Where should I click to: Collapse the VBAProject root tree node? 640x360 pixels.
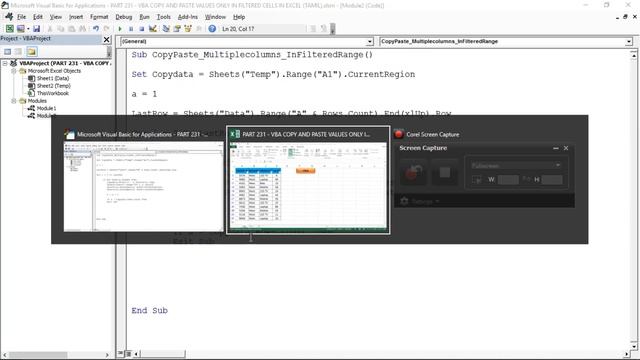pyautogui.click(x=5, y=63)
